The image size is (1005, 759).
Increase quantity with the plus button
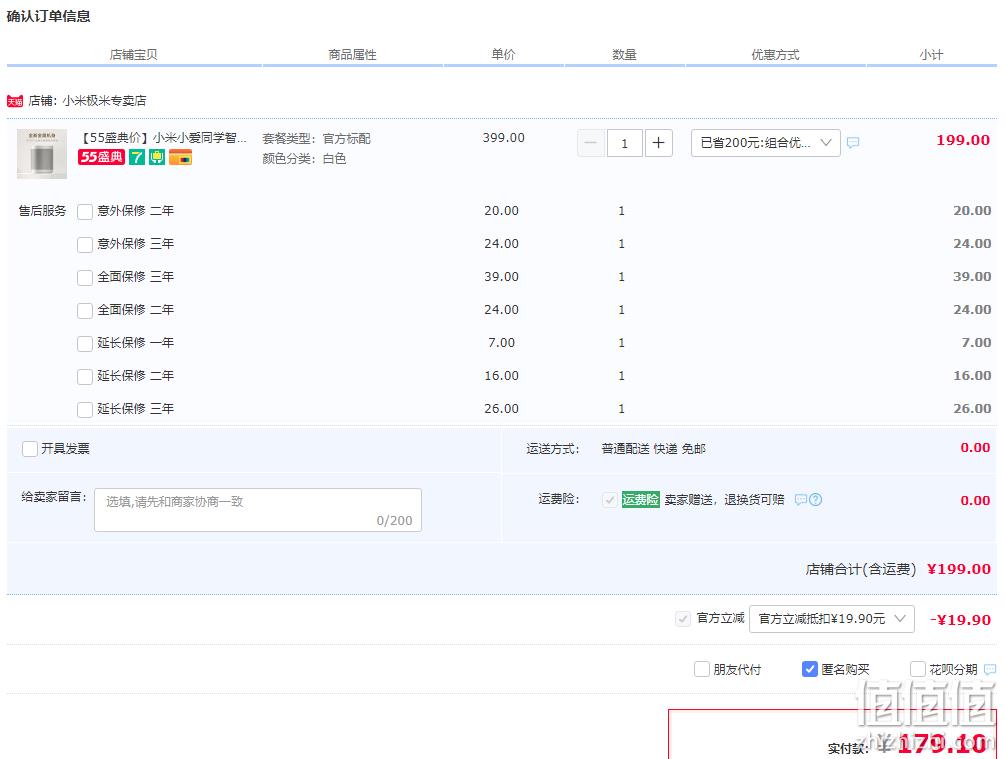658,143
